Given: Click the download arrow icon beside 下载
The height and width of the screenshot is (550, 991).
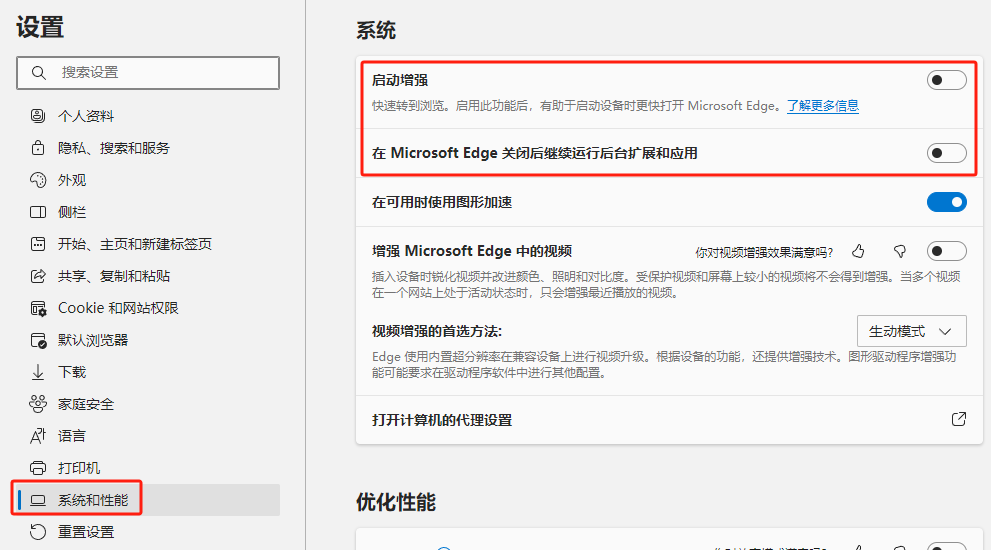Looking at the screenshot, I should pos(38,372).
